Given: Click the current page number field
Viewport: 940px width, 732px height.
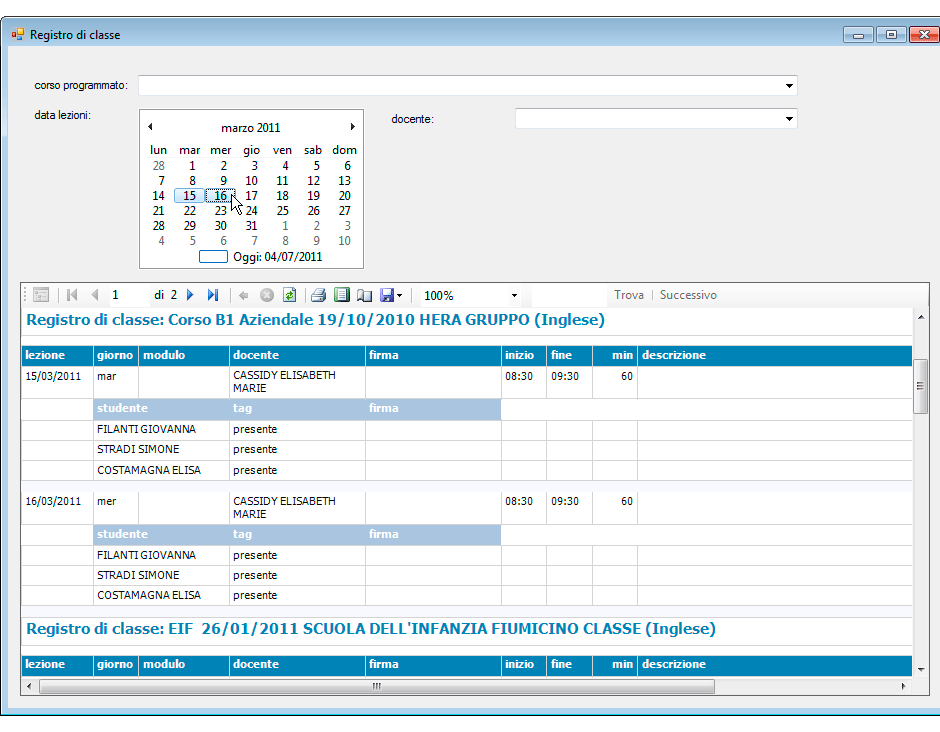Looking at the screenshot, I should click(x=128, y=295).
